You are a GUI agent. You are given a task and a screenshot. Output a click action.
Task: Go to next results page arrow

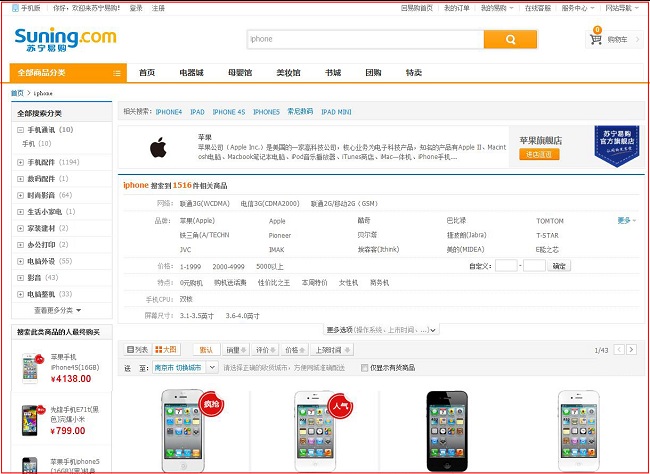tap(631, 350)
